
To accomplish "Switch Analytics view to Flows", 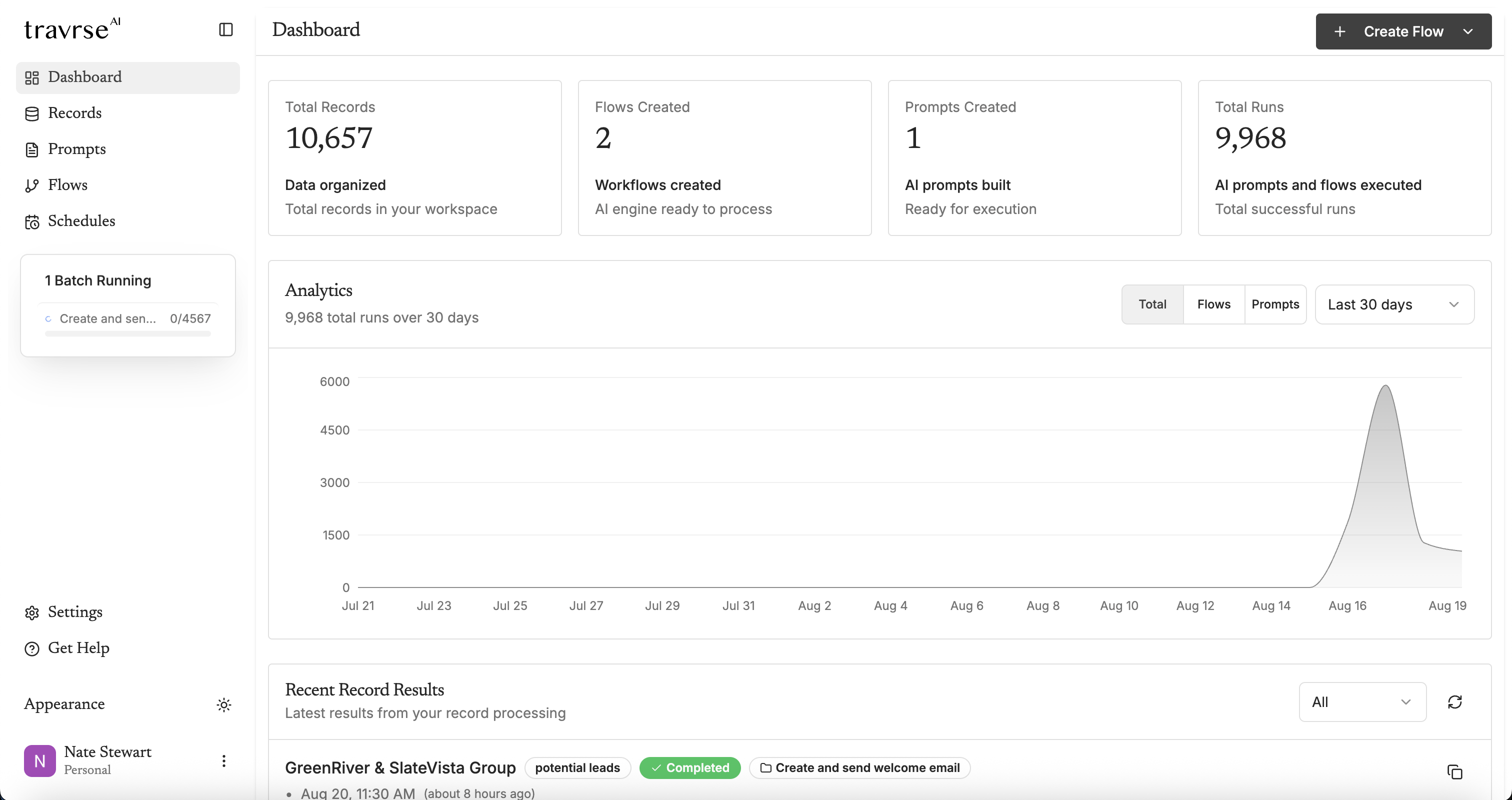I will coord(1213,304).
